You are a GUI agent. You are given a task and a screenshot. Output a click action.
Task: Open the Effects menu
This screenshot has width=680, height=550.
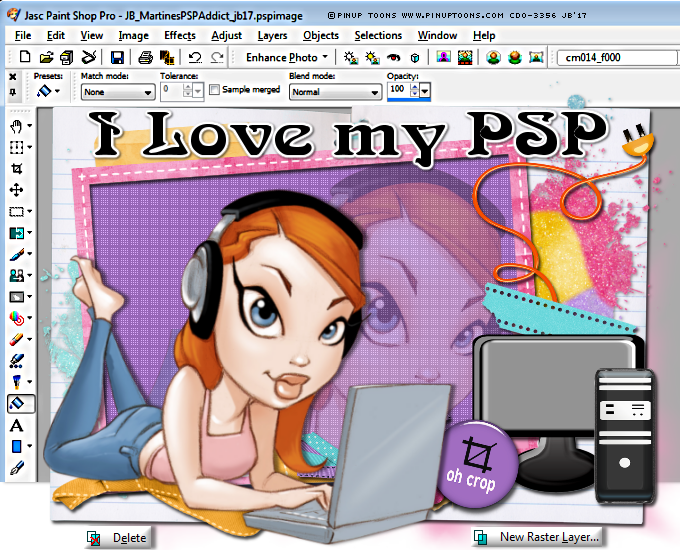click(x=180, y=35)
